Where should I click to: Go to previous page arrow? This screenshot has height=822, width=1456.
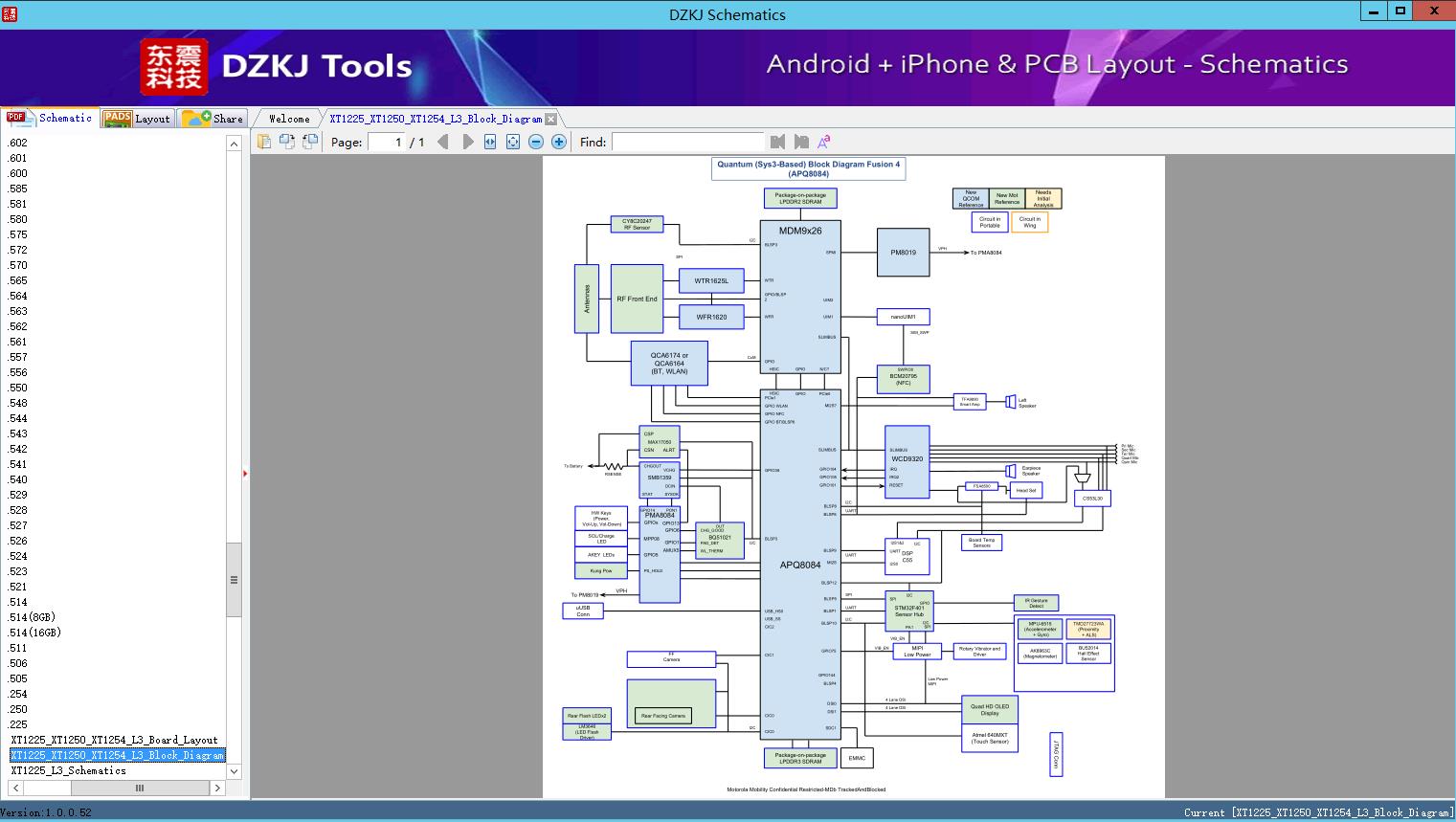(x=442, y=142)
